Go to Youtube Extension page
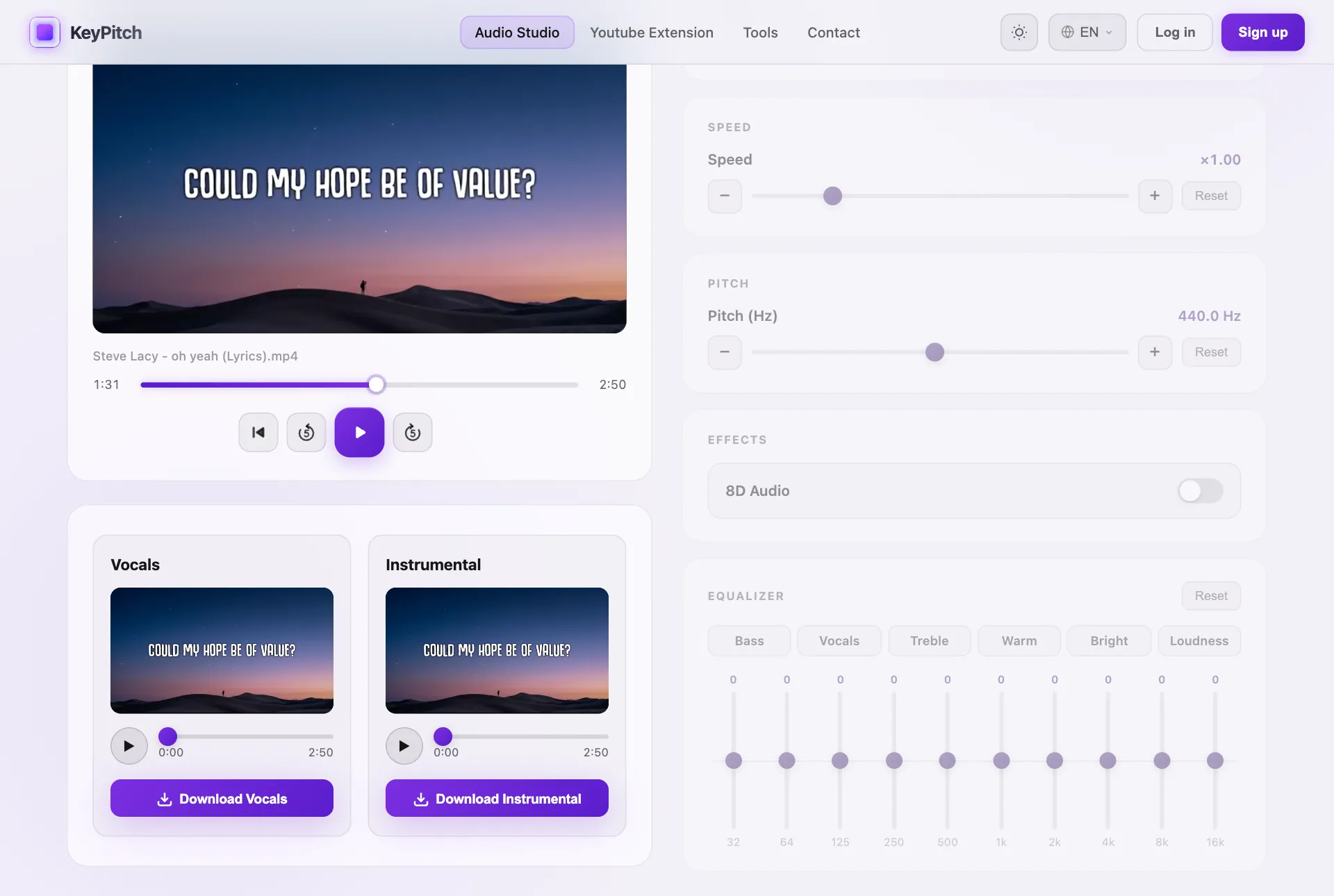The width and height of the screenshot is (1334, 896). click(652, 33)
